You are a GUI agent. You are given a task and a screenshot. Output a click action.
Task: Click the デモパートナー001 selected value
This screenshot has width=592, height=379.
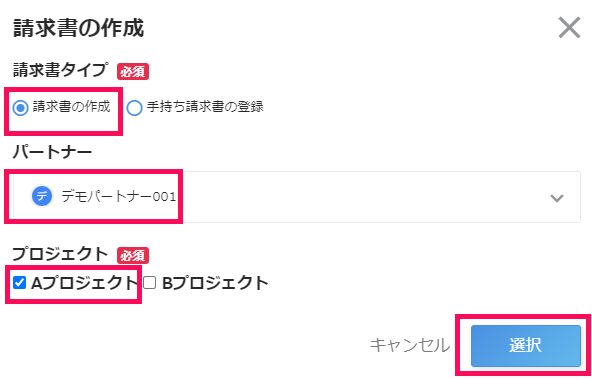[119, 197]
